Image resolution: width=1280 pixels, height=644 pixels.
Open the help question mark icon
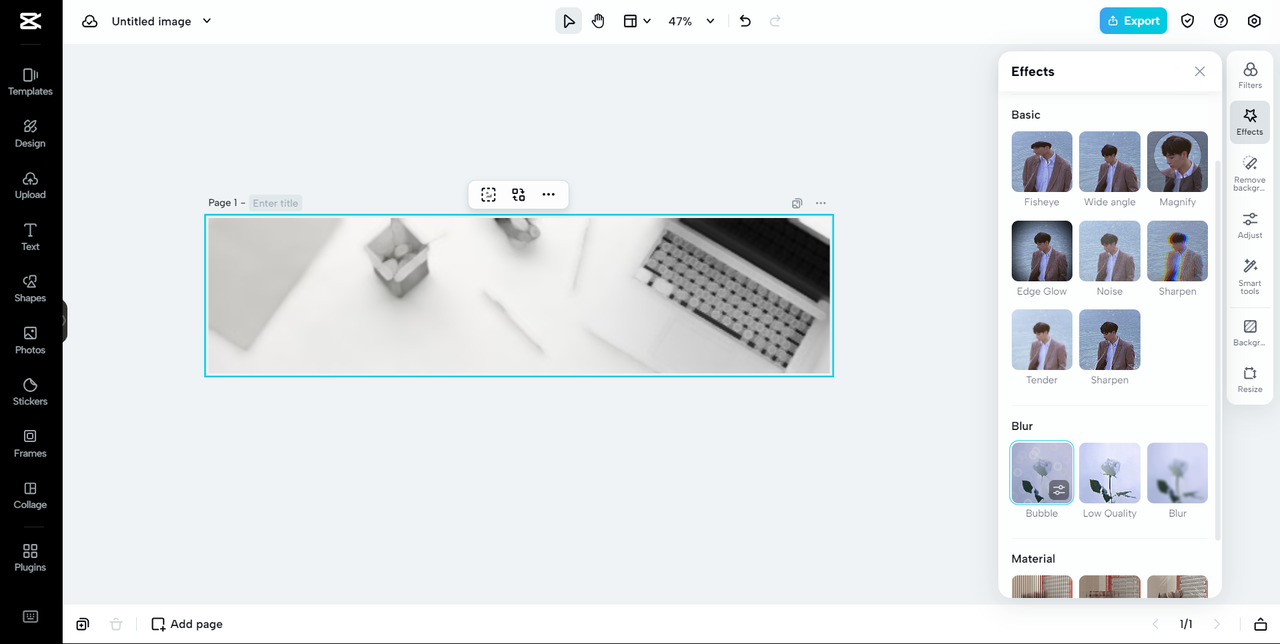(x=1221, y=21)
